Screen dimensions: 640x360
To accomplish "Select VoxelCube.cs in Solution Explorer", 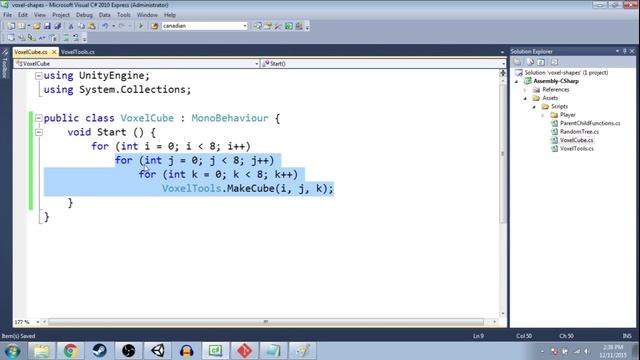I will point(576,140).
